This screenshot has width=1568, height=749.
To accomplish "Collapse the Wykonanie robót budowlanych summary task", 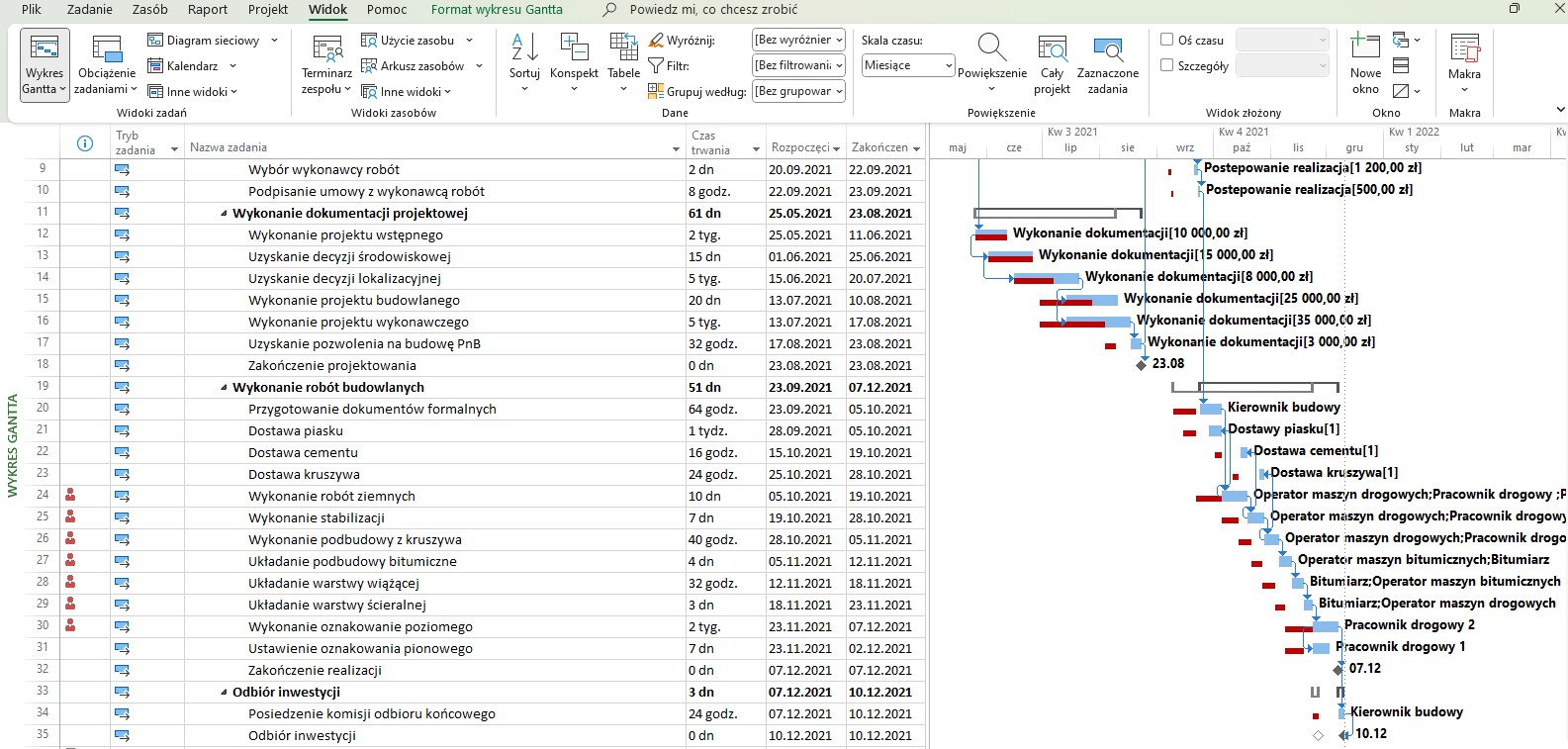I will click(224, 388).
